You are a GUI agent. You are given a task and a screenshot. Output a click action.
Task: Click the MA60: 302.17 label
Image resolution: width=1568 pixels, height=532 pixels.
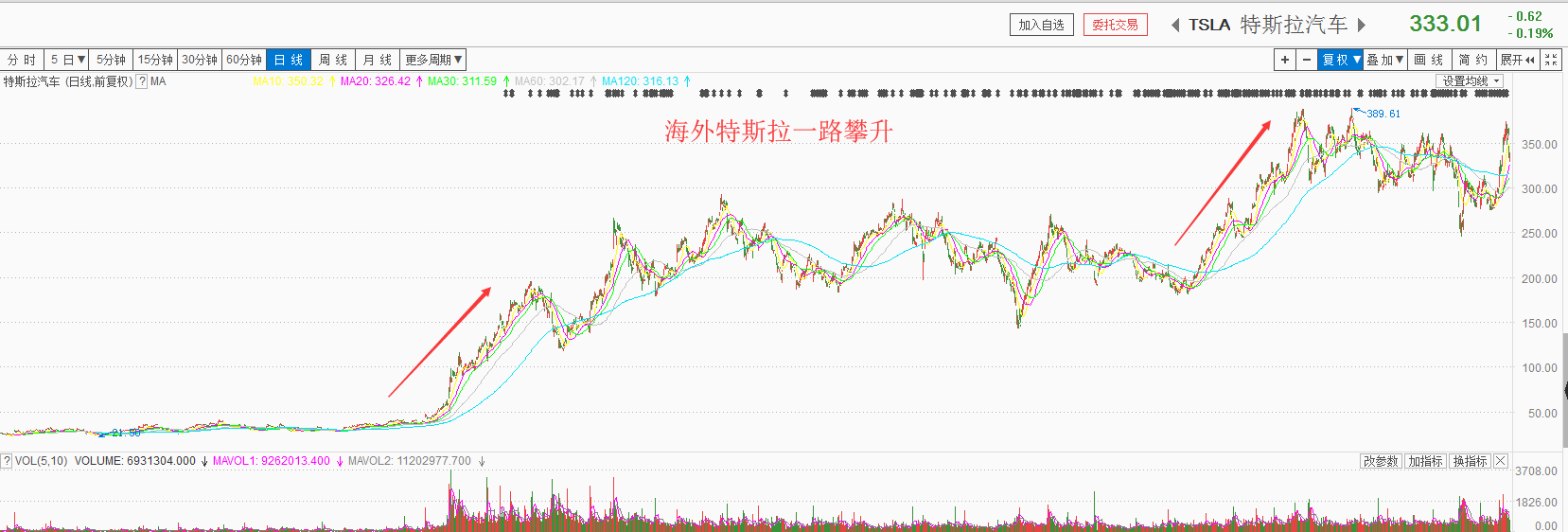[x=550, y=81]
